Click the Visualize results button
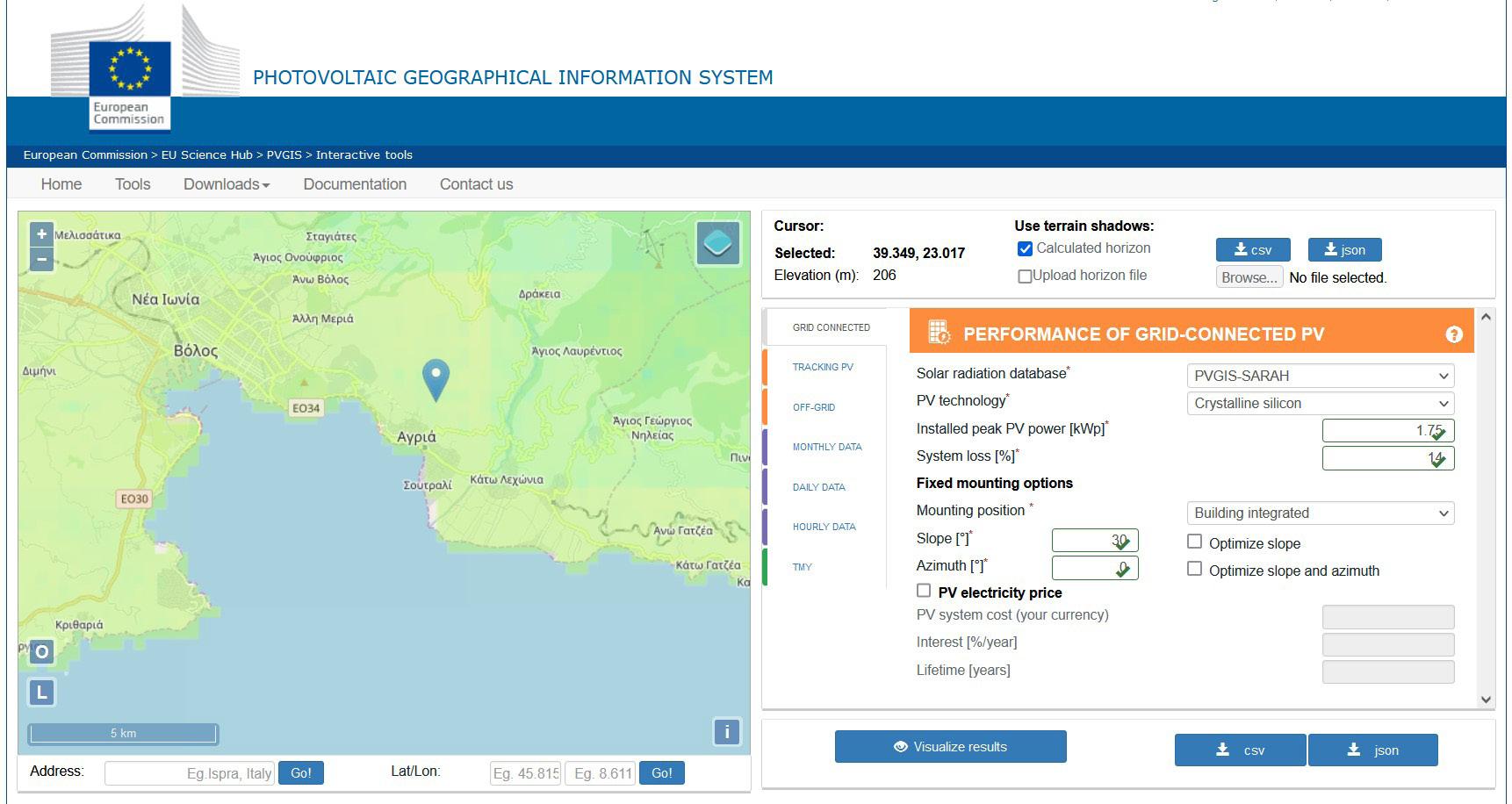 [951, 747]
